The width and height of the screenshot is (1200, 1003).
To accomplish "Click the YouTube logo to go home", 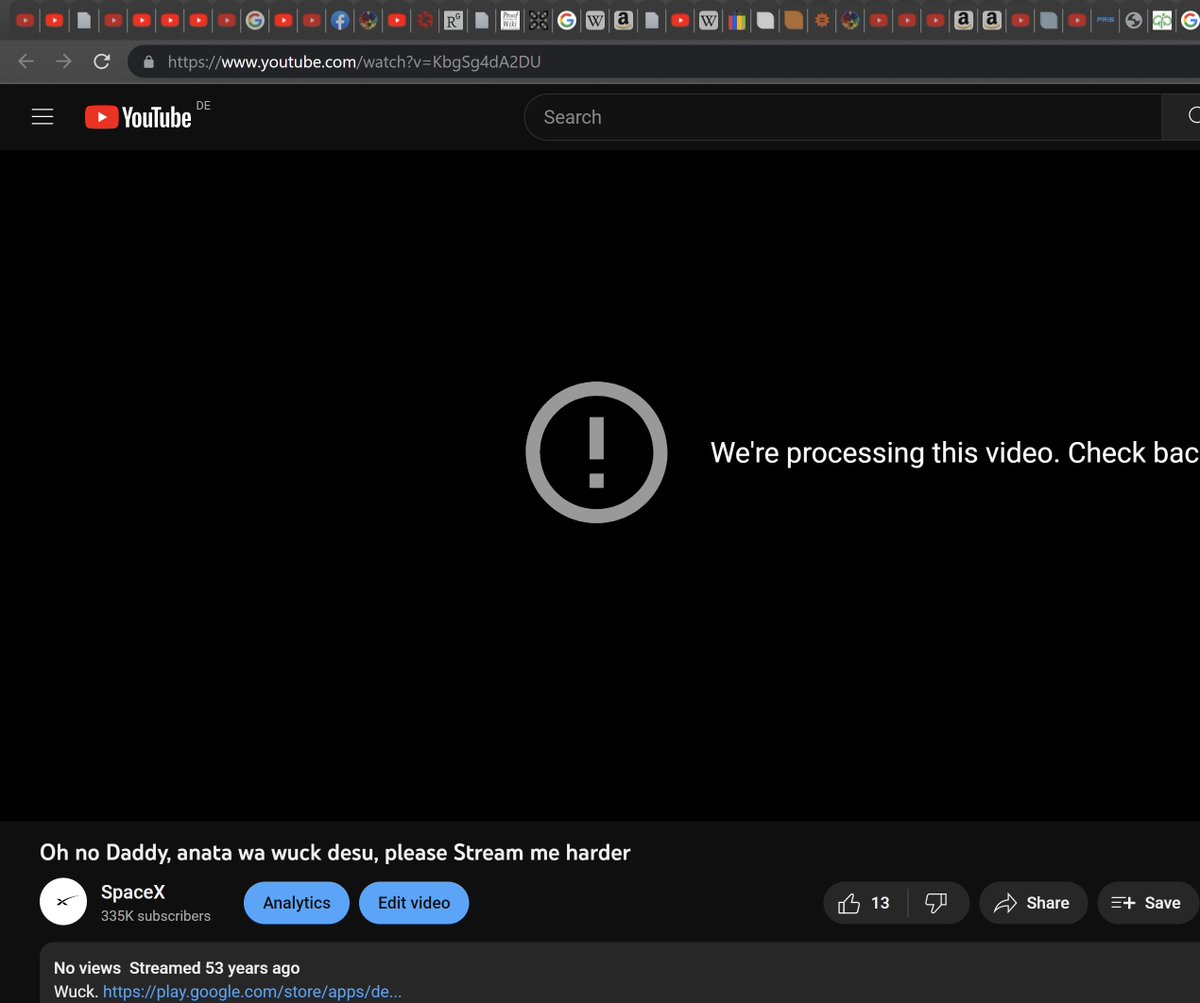I will click(x=138, y=117).
